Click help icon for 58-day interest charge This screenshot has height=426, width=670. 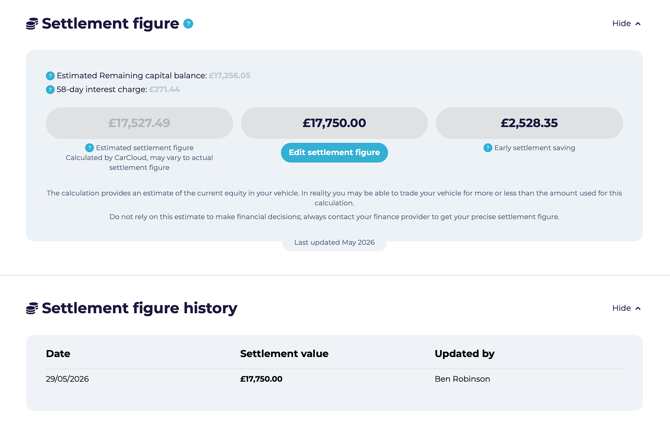tap(50, 90)
